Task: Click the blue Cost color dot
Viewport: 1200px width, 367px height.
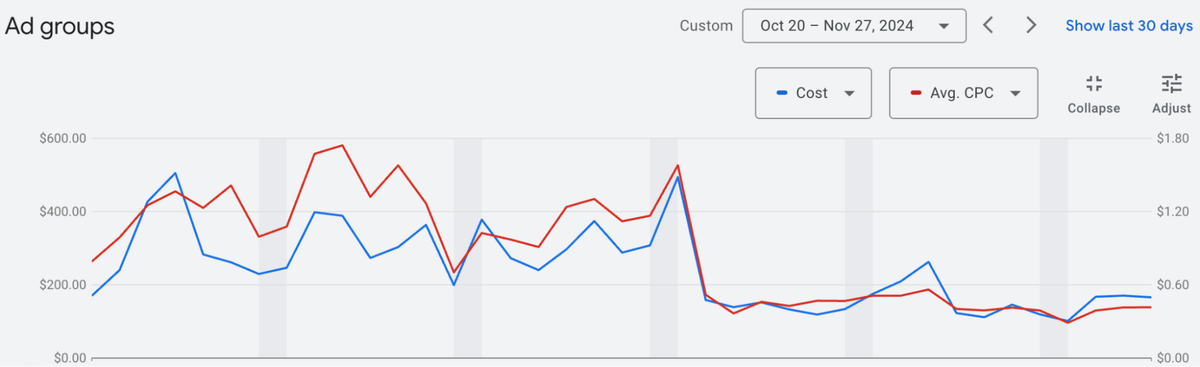Action: point(782,93)
